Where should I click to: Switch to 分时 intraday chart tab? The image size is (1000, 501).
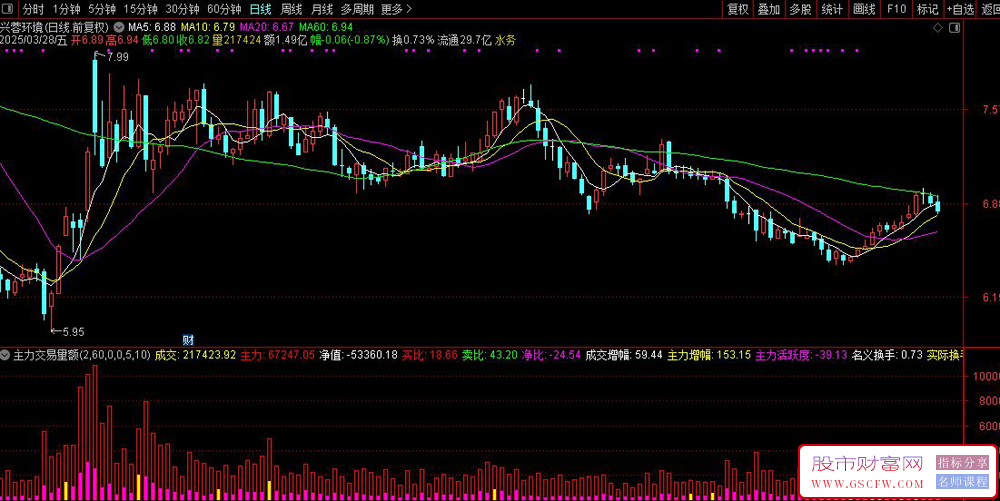tap(33, 9)
